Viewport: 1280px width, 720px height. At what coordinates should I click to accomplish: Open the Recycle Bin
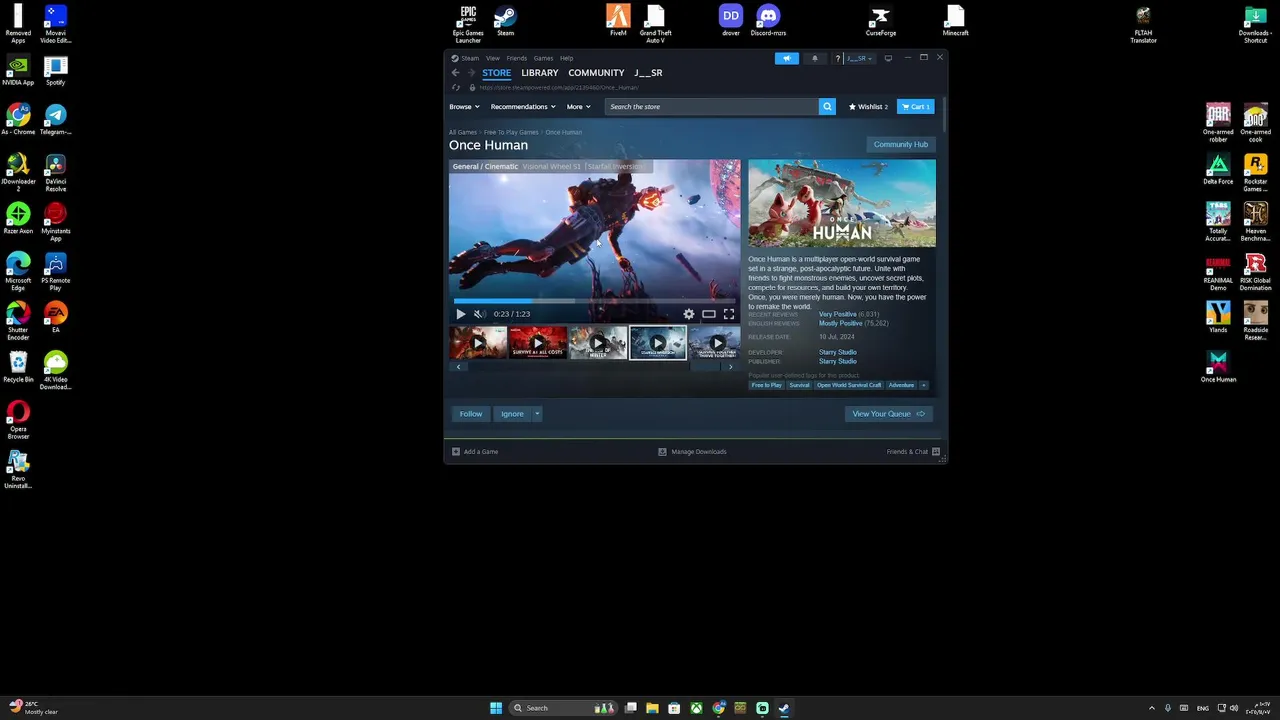18,367
